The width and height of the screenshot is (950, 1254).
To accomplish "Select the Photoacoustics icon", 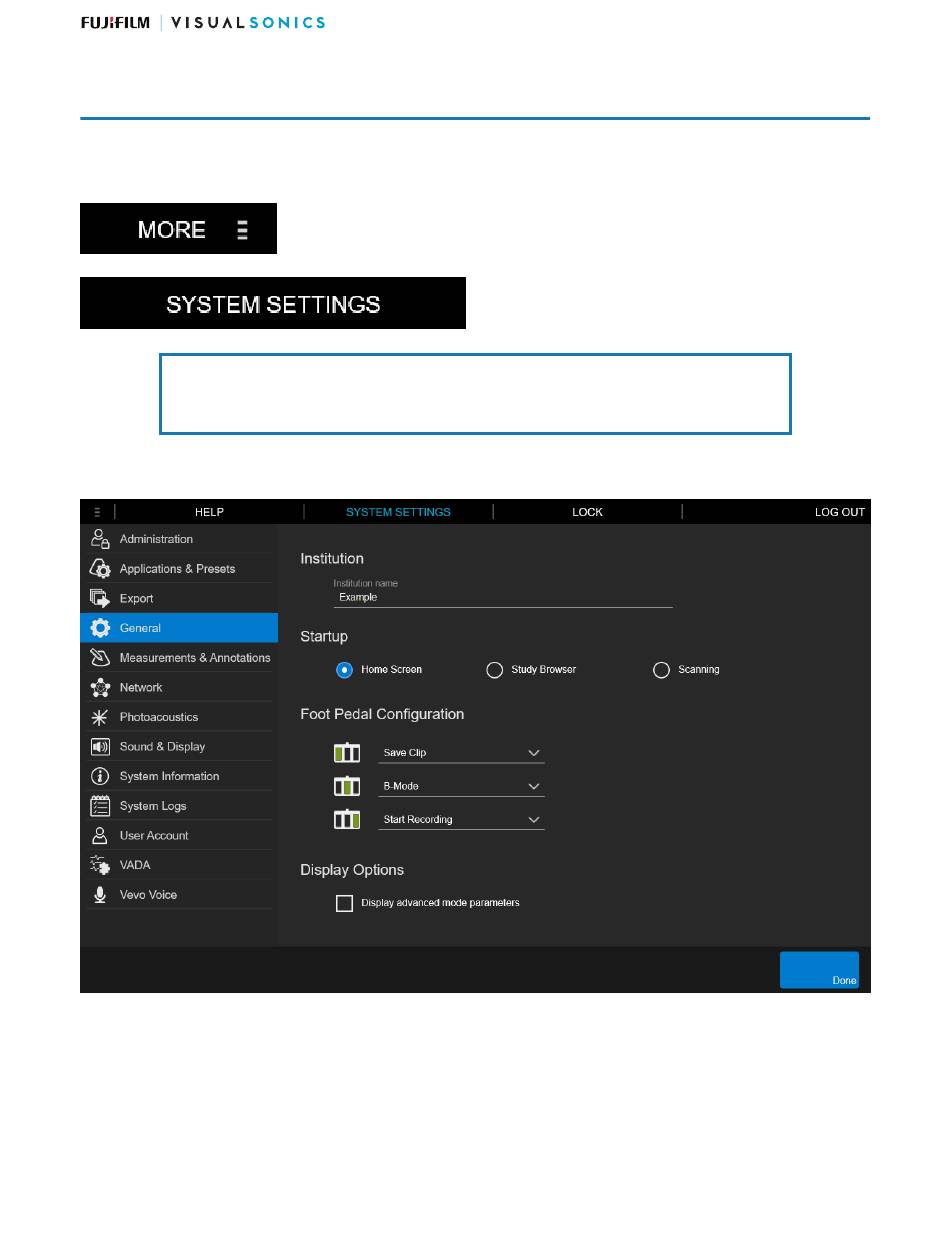I will pos(100,717).
